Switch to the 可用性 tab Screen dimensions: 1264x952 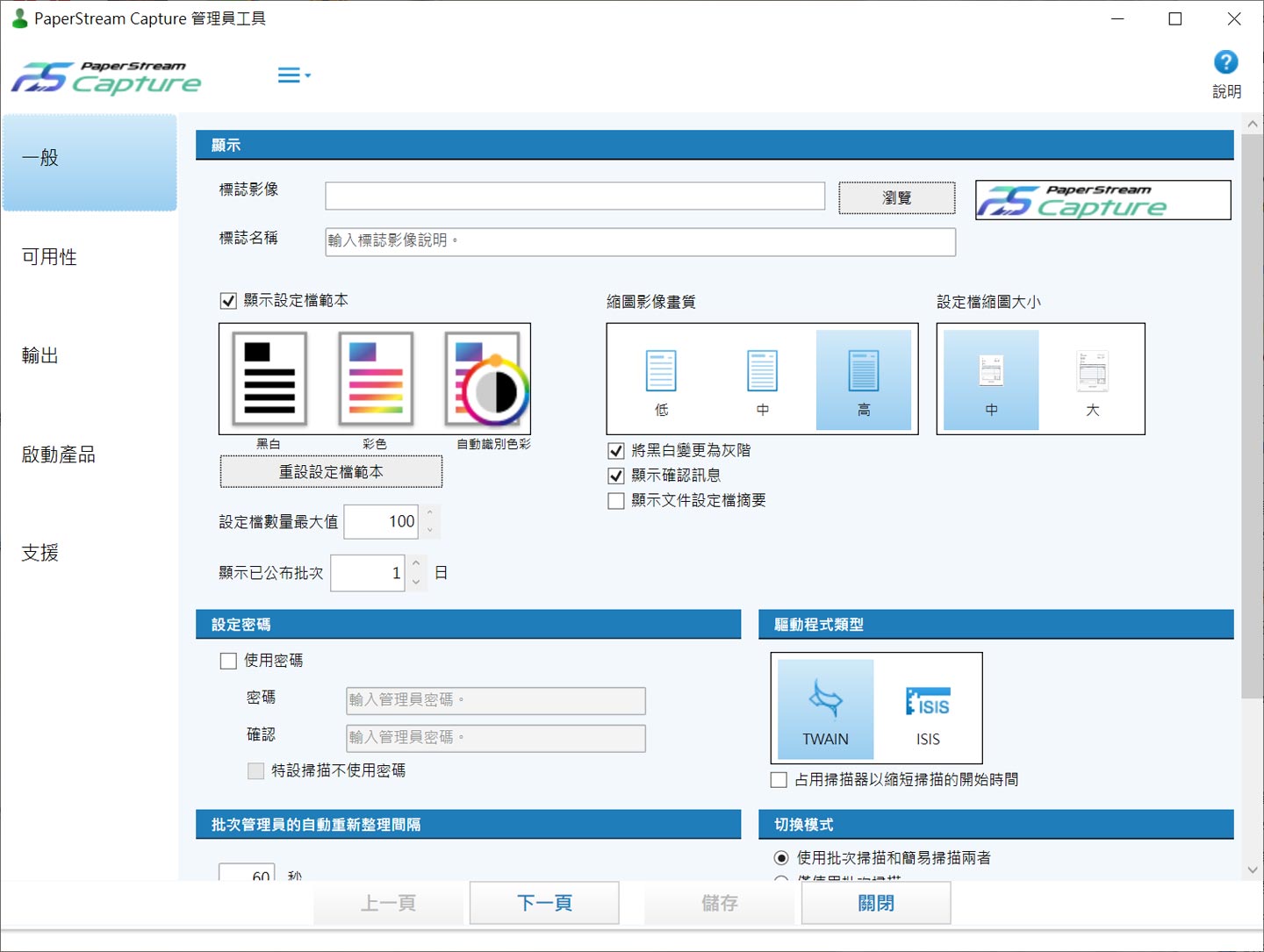(90, 257)
